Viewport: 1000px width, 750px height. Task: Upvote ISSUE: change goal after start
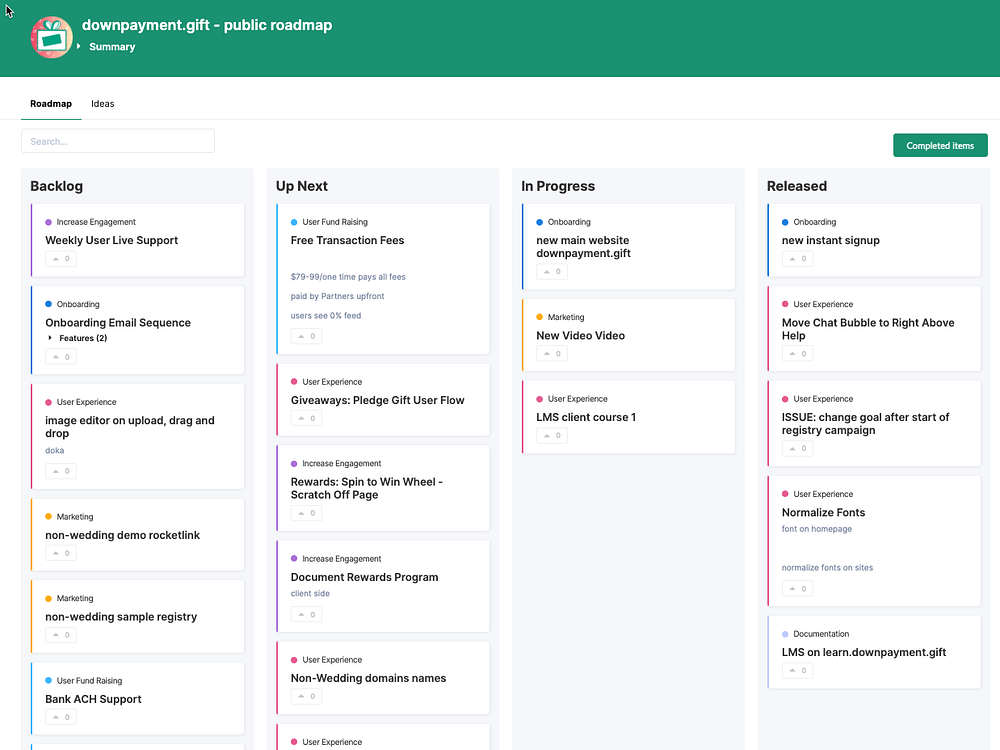[x=798, y=449]
